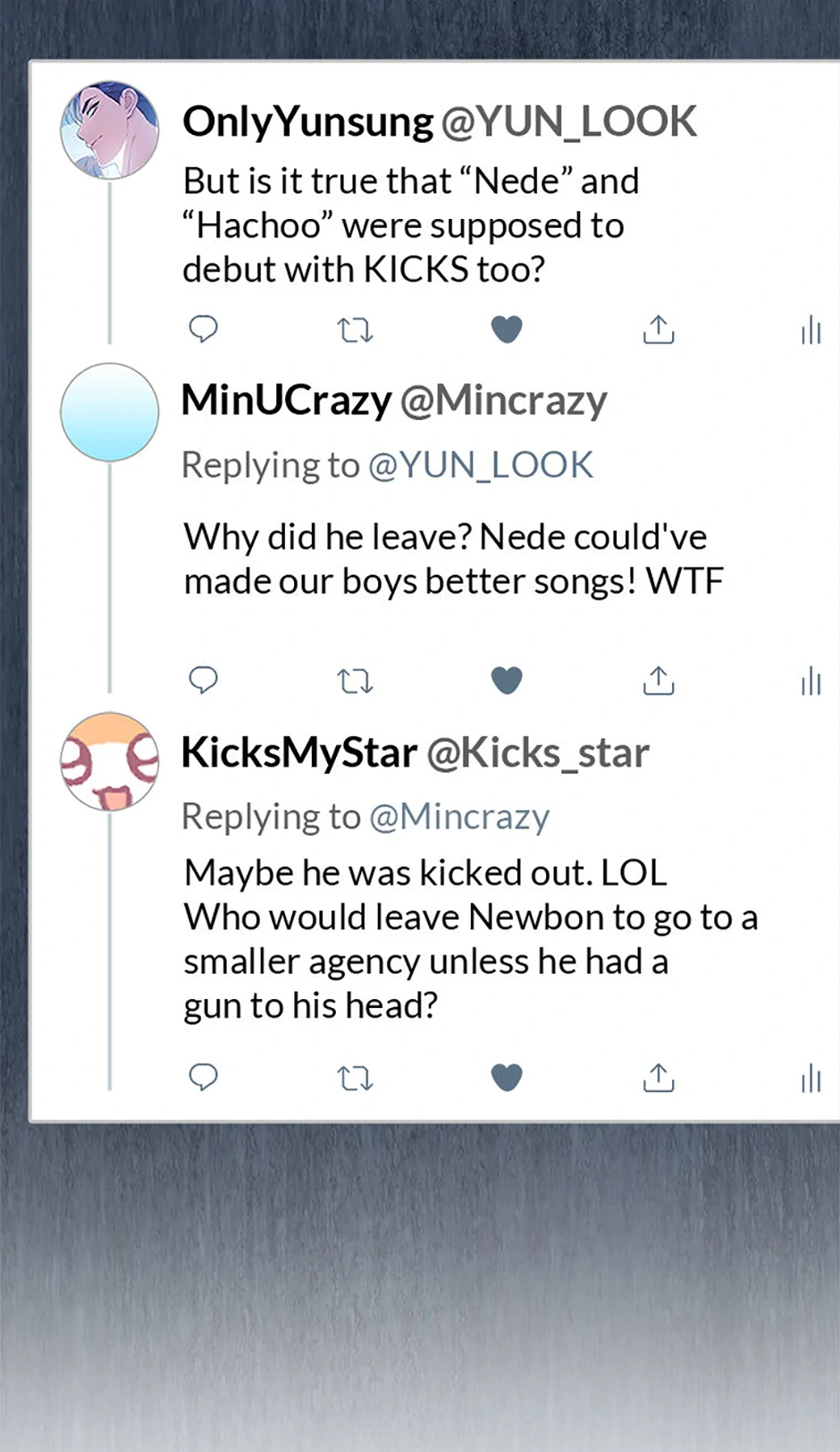Toggle like on MinUCrazy's tweet
The height and width of the screenshot is (1452, 840).
(507, 681)
